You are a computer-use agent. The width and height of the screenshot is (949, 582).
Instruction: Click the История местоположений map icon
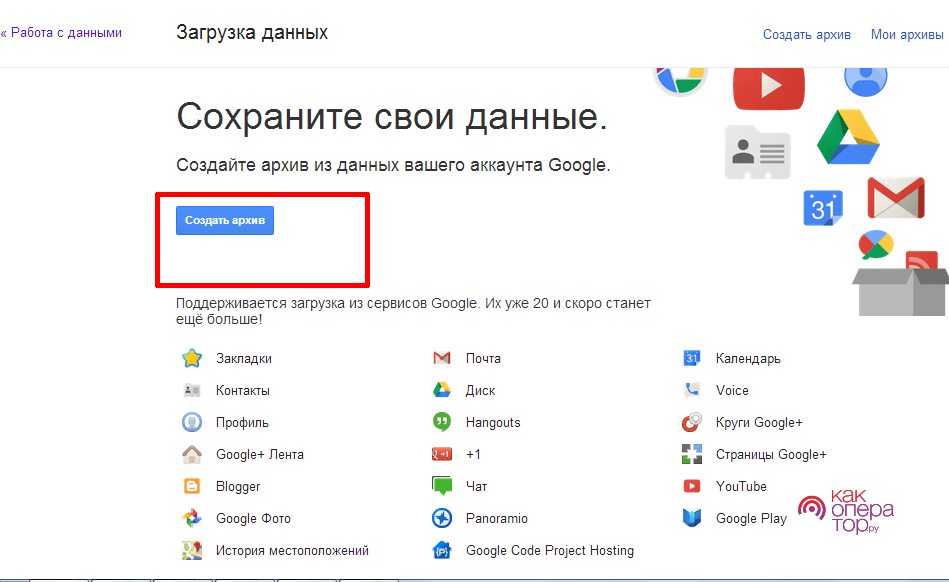click(x=192, y=551)
